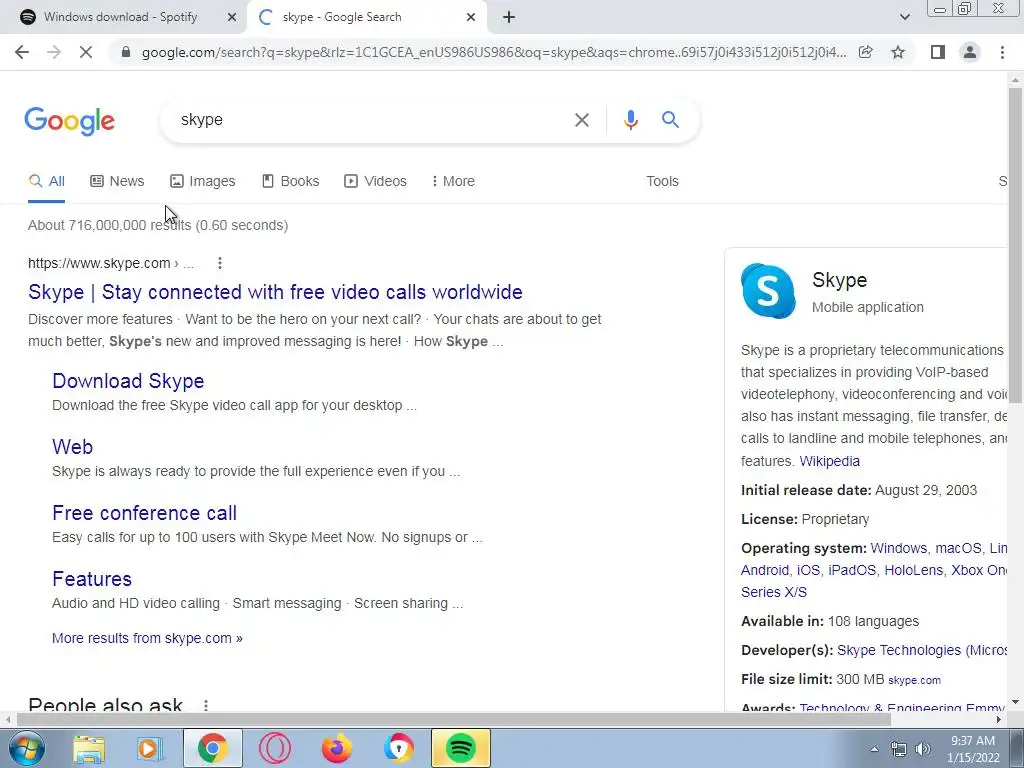Switch to the Windows download - Spotify tab

click(x=121, y=17)
